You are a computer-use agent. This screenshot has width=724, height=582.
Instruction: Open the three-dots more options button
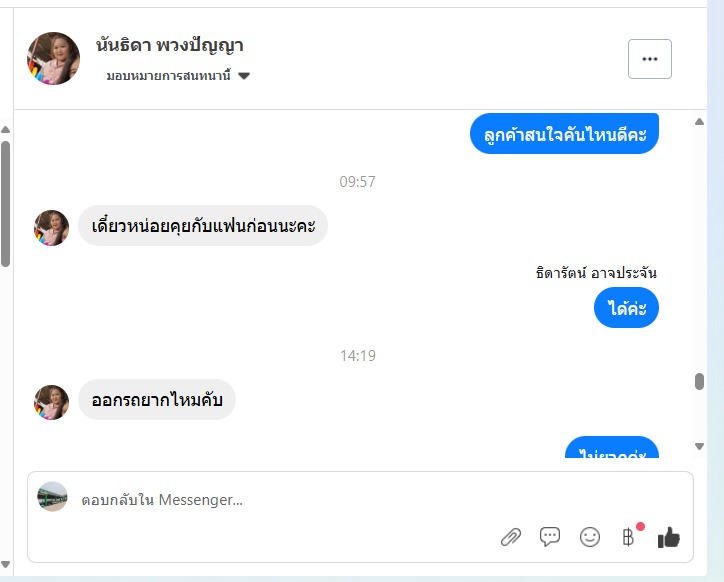650,59
